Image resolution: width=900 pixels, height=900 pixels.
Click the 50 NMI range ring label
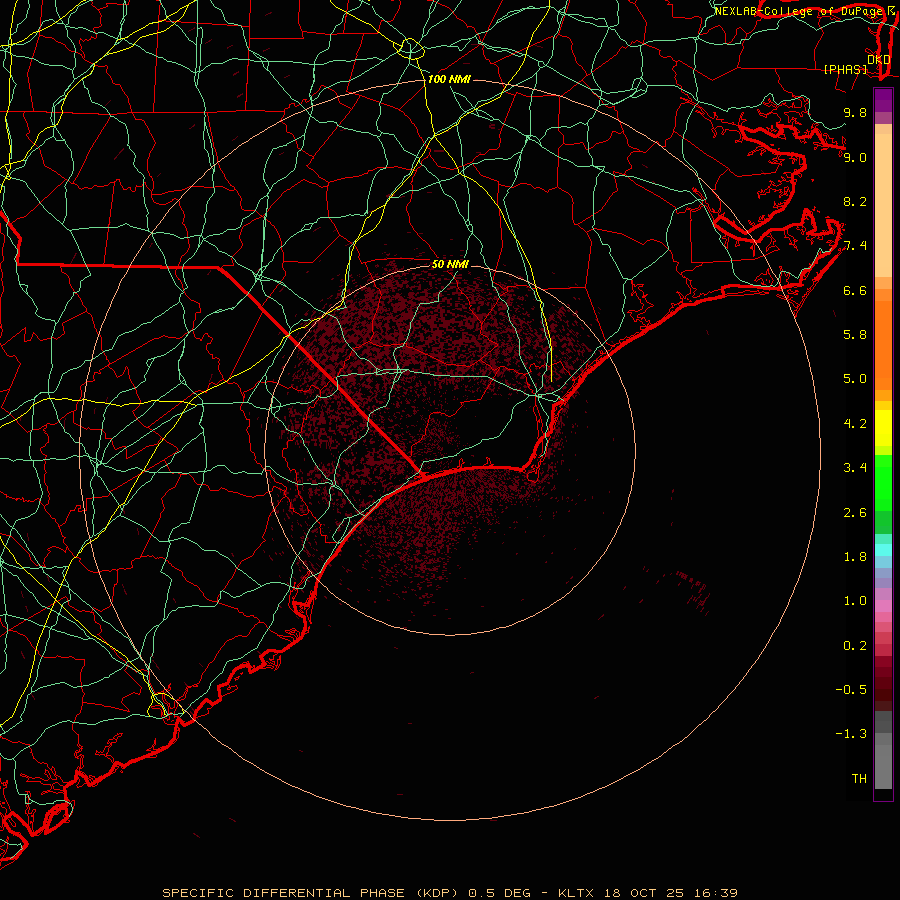pyautogui.click(x=450, y=264)
